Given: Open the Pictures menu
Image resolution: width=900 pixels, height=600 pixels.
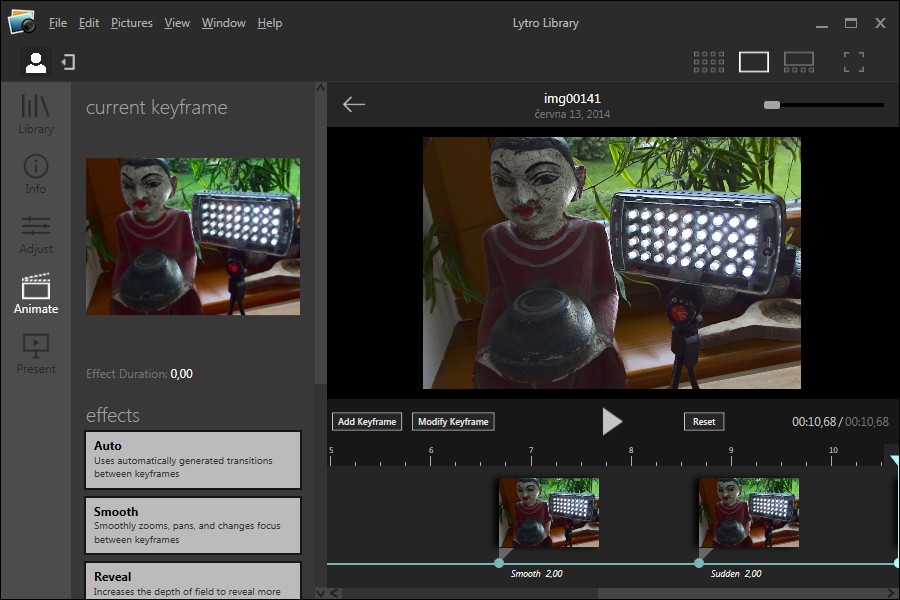Looking at the screenshot, I should [x=131, y=23].
